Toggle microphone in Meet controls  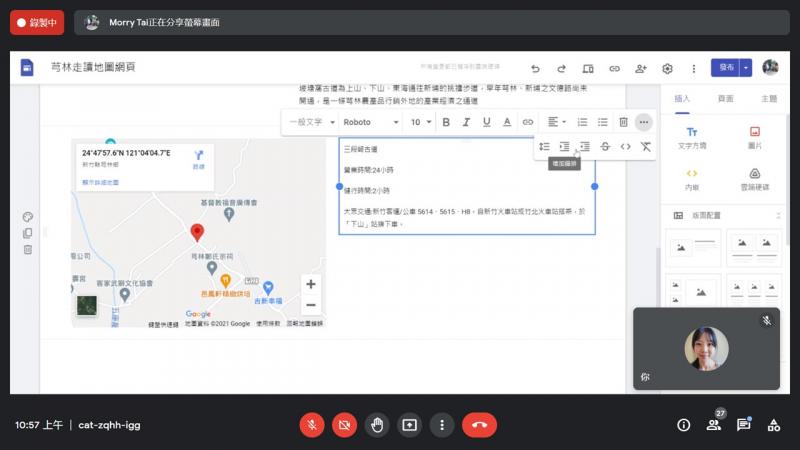(312, 425)
